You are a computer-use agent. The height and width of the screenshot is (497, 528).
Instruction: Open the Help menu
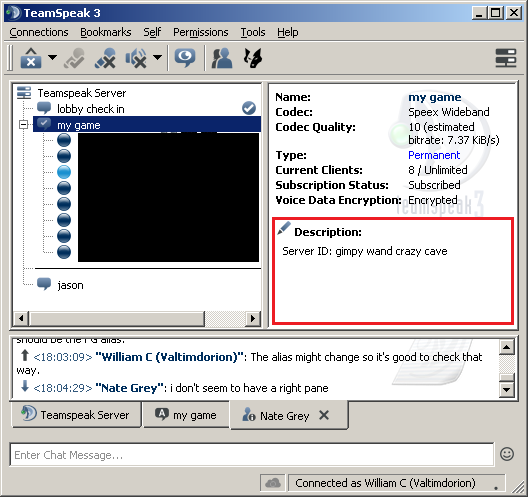pyautogui.click(x=288, y=32)
